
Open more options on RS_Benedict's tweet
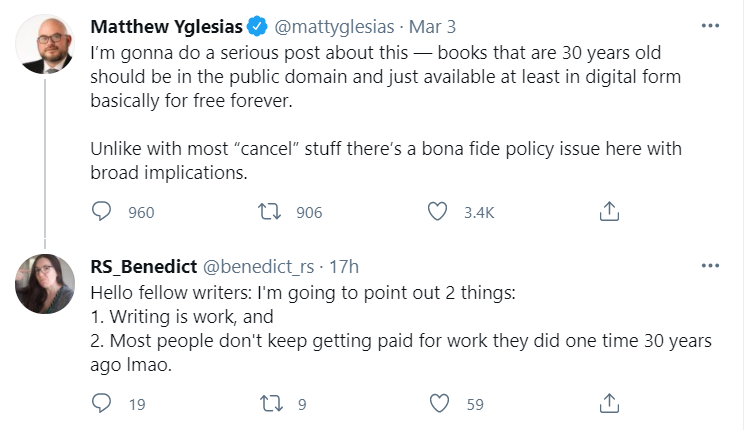coord(711,266)
